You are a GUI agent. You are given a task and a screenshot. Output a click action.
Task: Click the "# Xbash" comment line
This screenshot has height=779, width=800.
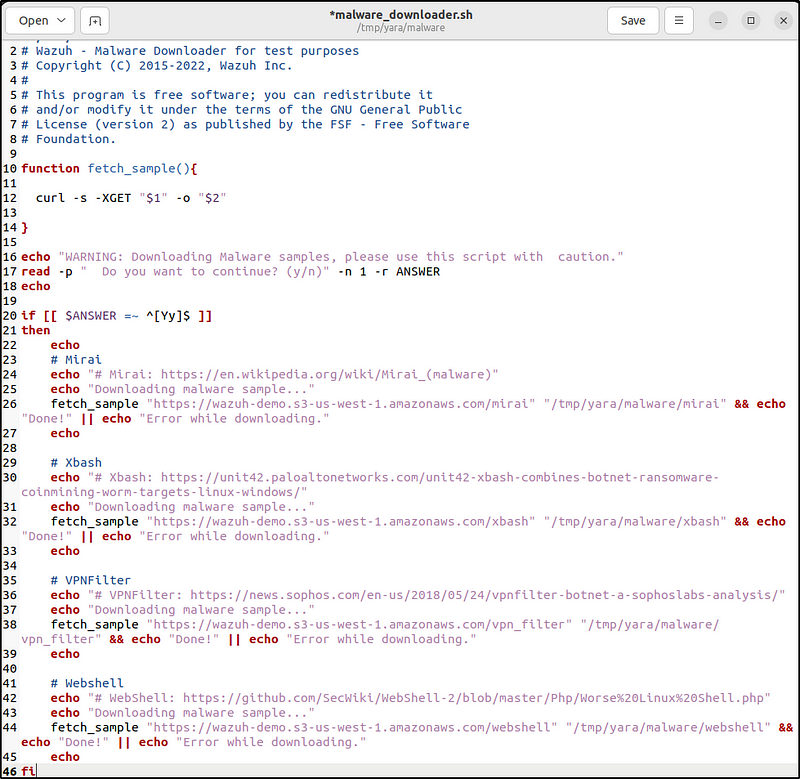[76, 462]
